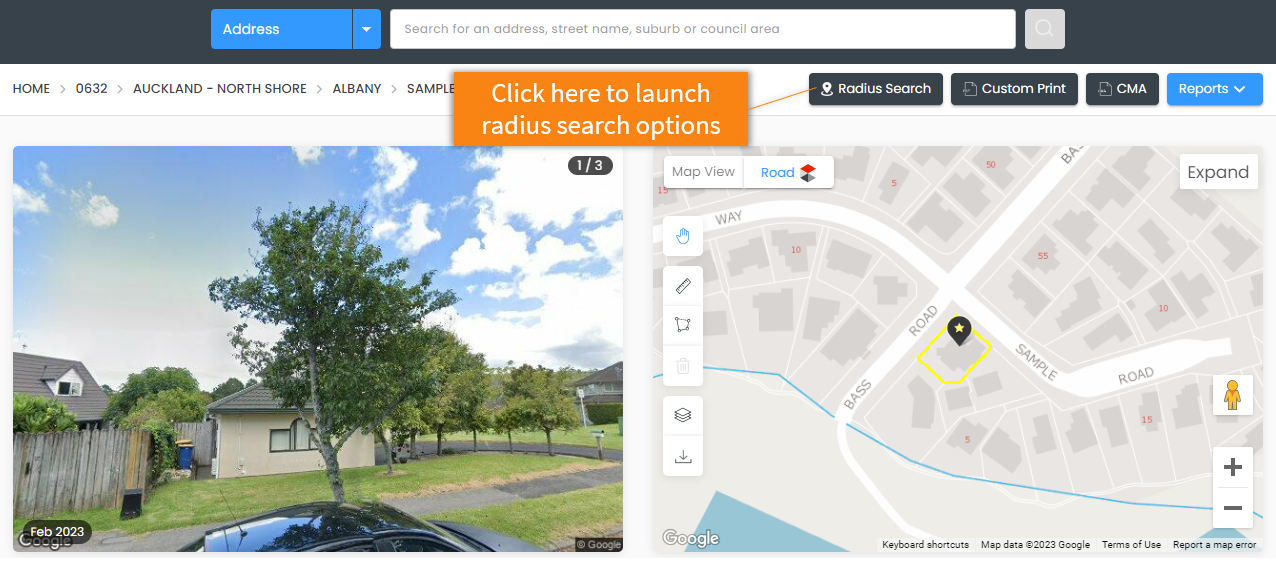
Task: Go to ALBANY breadcrumb
Action: coord(357,89)
